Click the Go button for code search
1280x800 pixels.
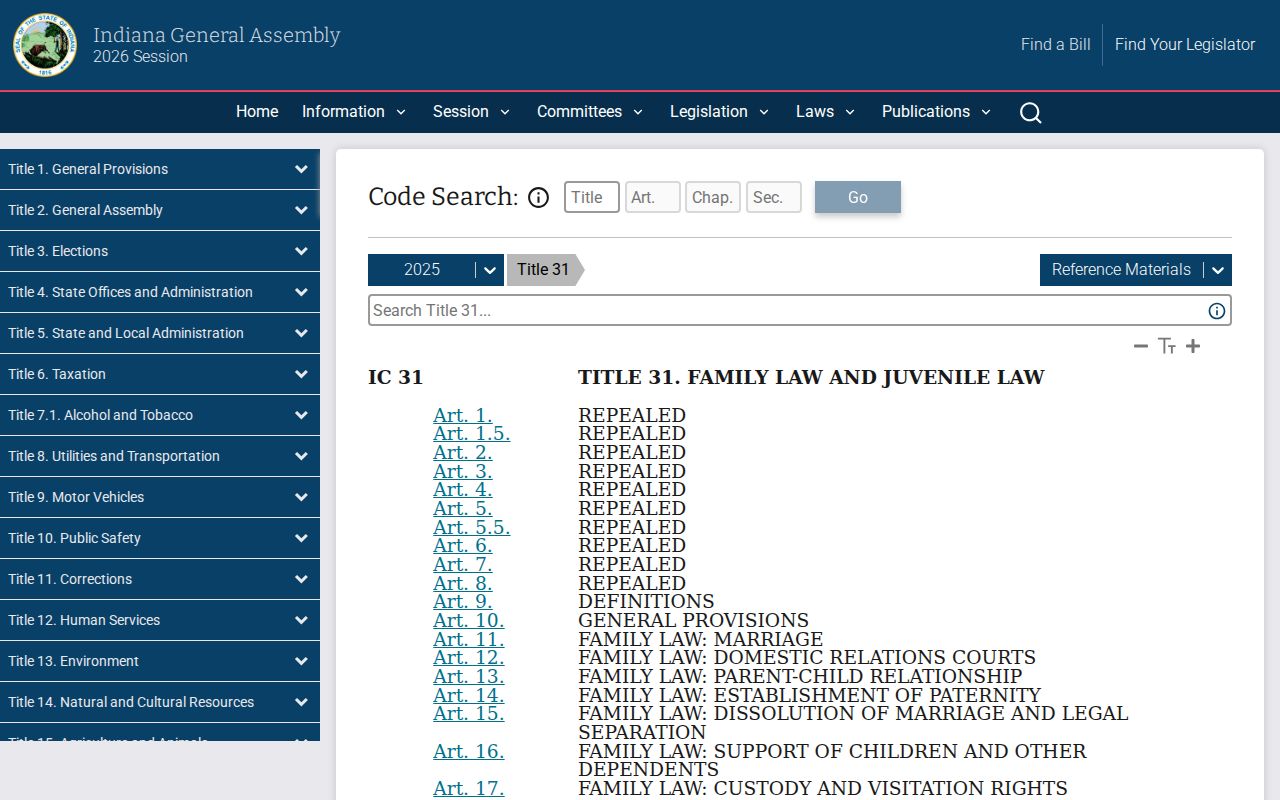point(858,197)
